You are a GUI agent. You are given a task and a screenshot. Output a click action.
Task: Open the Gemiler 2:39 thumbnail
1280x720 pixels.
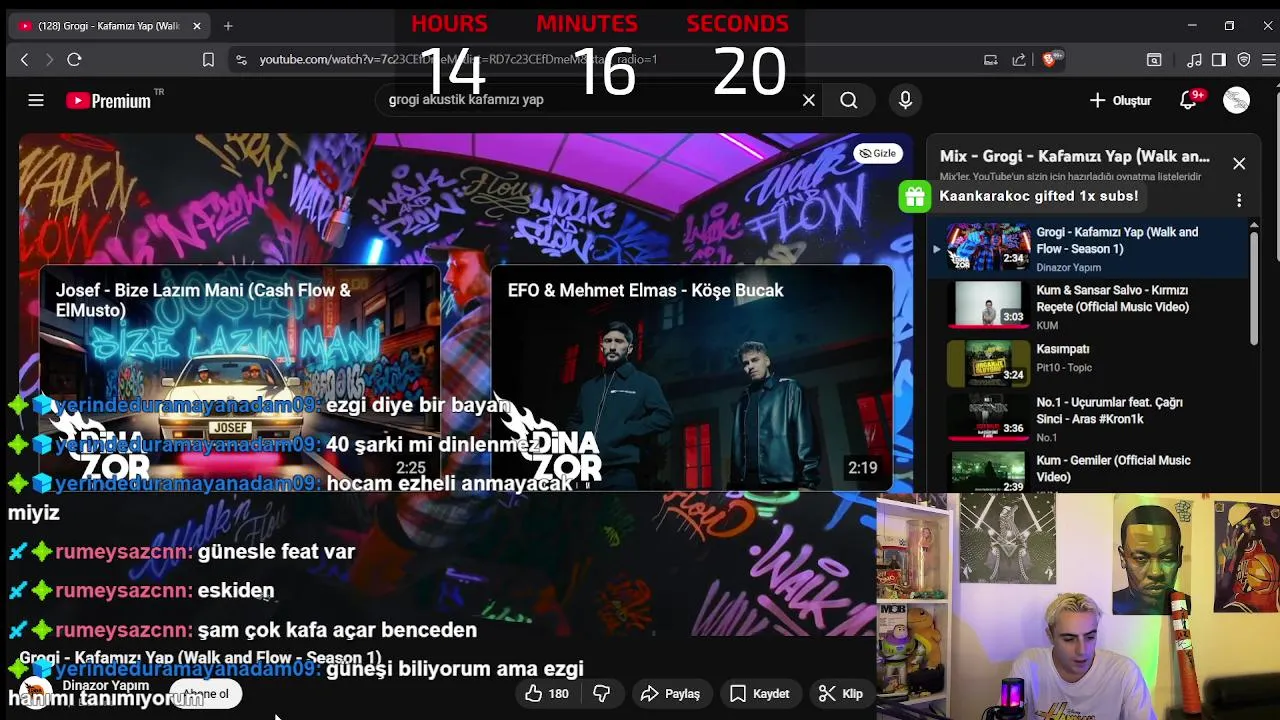click(x=988, y=472)
